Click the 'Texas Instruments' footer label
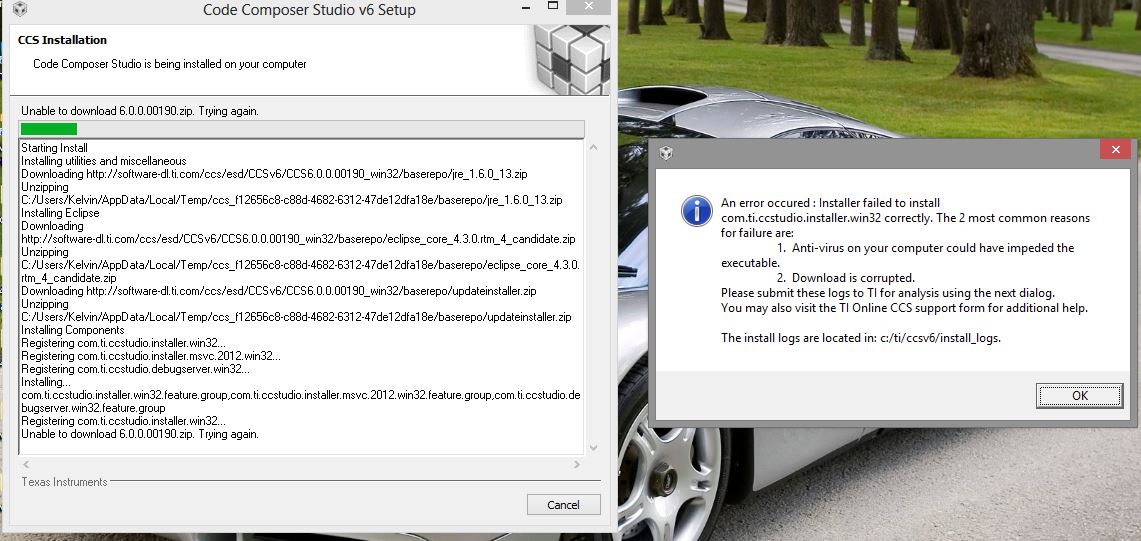Screen dimensions: 1141x541 [x=64, y=482]
